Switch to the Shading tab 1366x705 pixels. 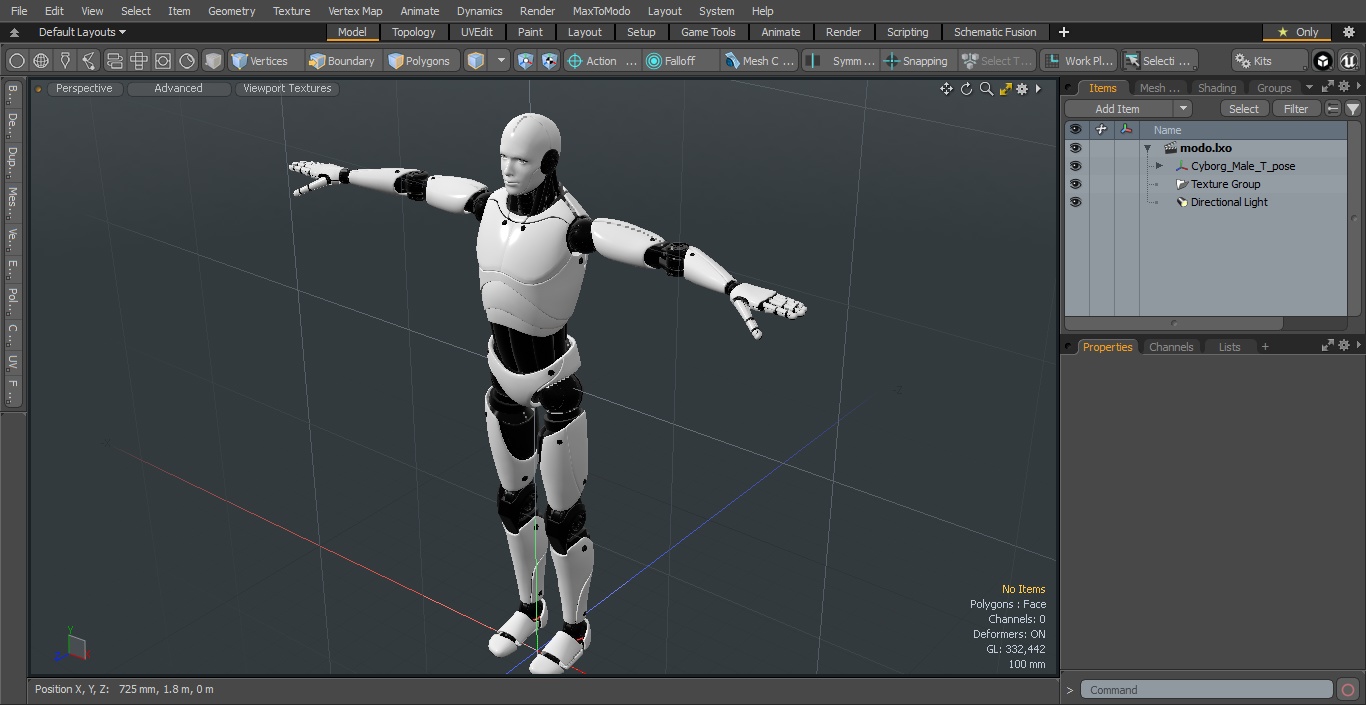pos(1217,88)
